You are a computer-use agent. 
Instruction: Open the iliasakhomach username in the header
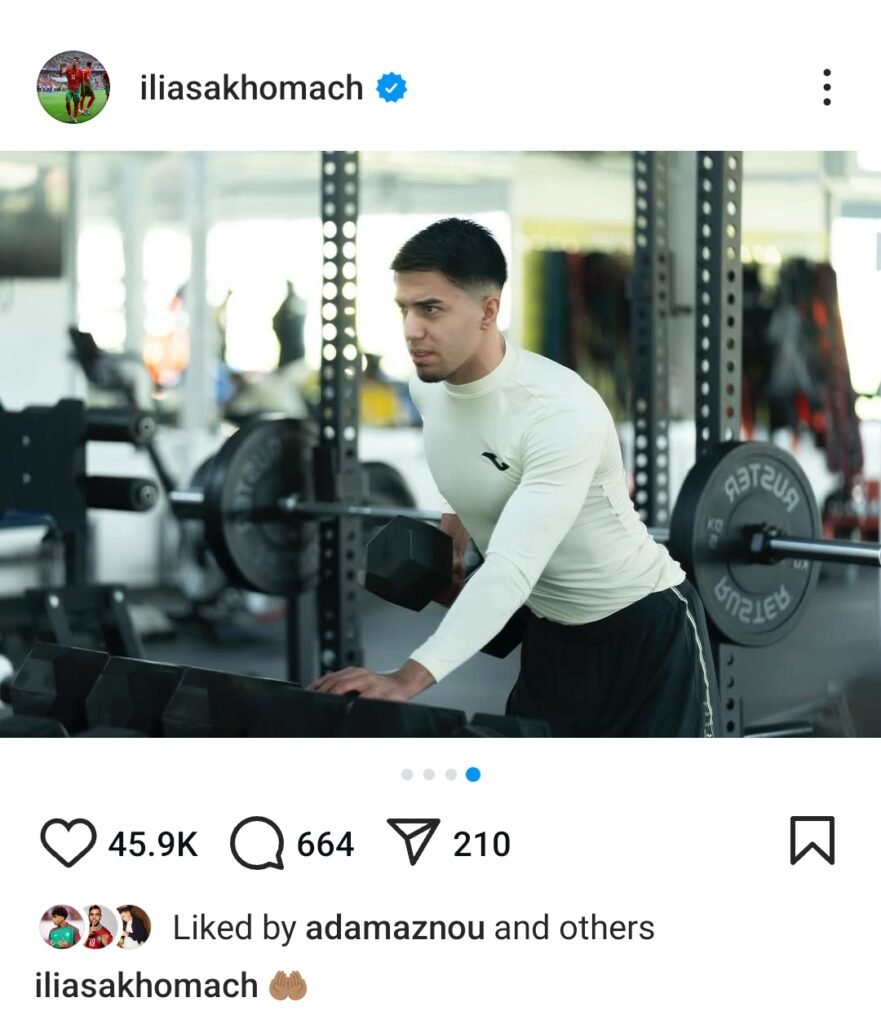(x=251, y=88)
